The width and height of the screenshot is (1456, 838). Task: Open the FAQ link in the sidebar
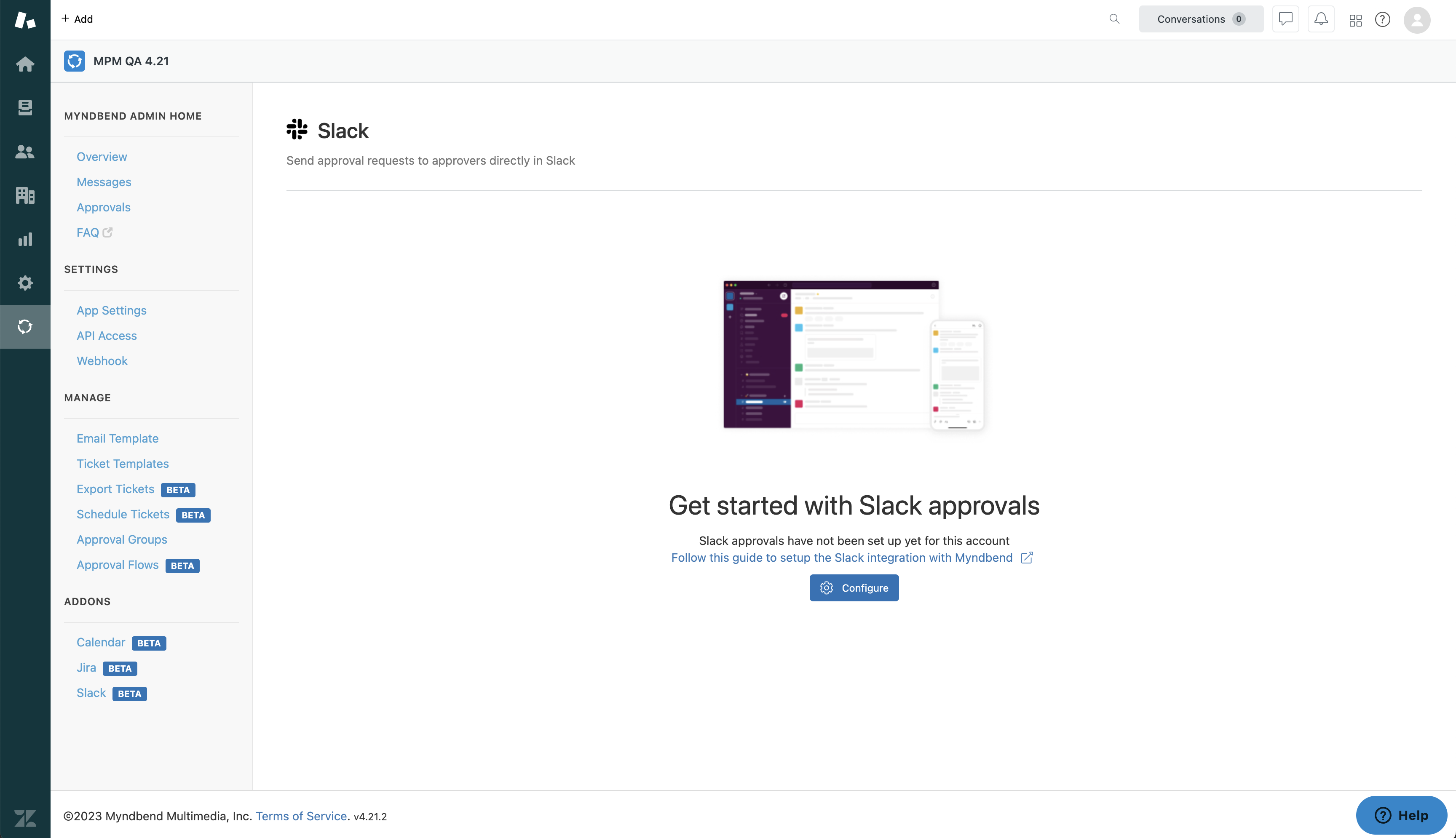88,232
